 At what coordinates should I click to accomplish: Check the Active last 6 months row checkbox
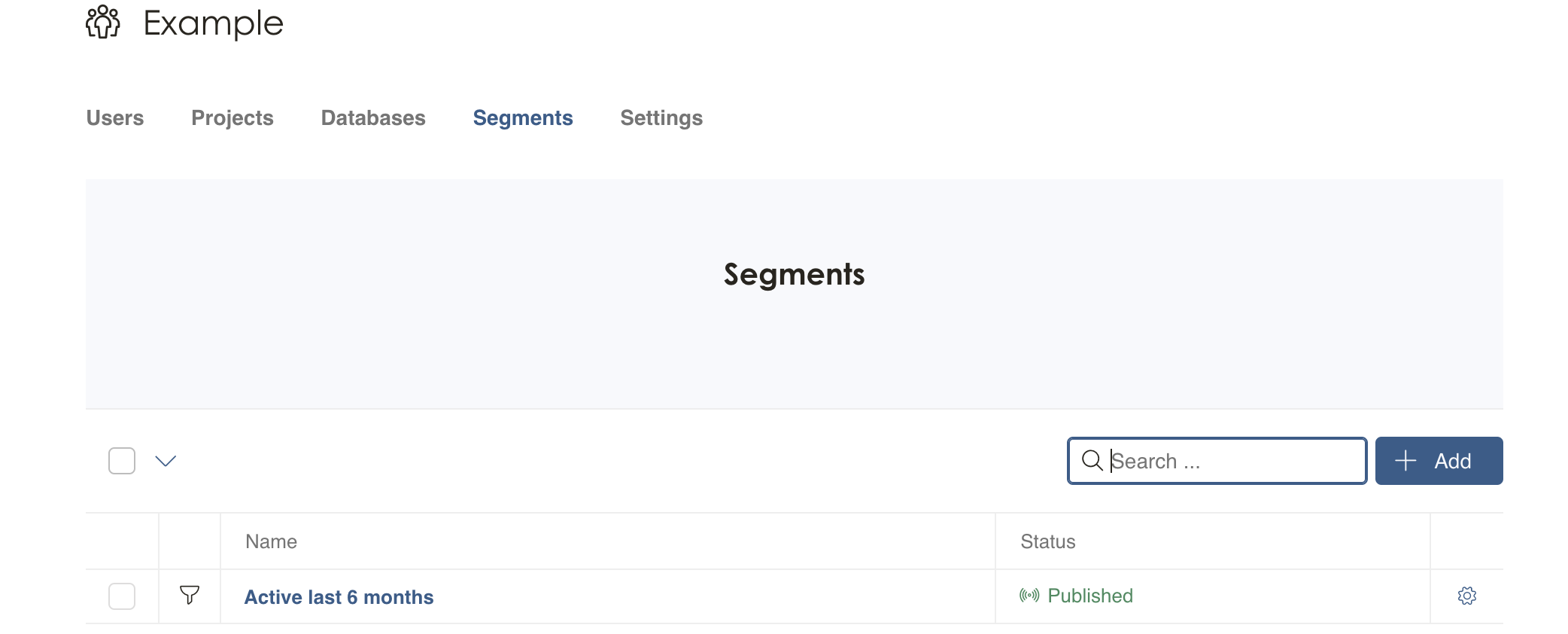(x=122, y=596)
